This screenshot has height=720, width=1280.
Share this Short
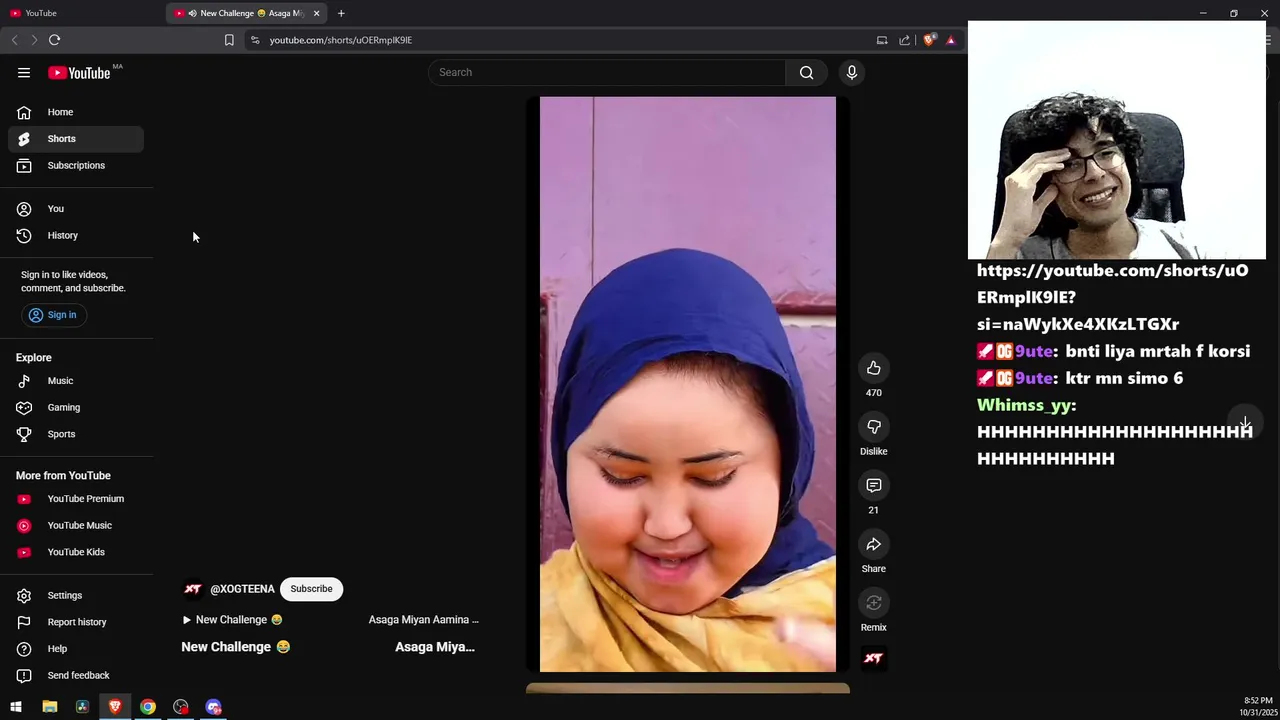[x=874, y=544]
